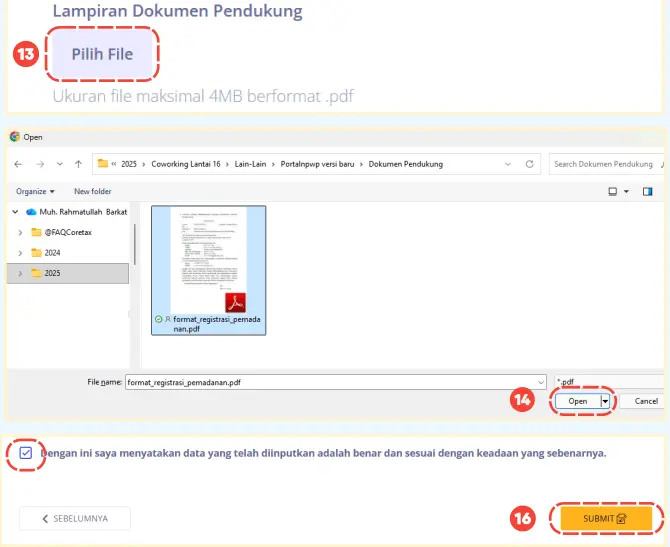Image resolution: width=670 pixels, height=547 pixels.
Task: Go back using the dialog's left arrow
Action: tap(18, 164)
